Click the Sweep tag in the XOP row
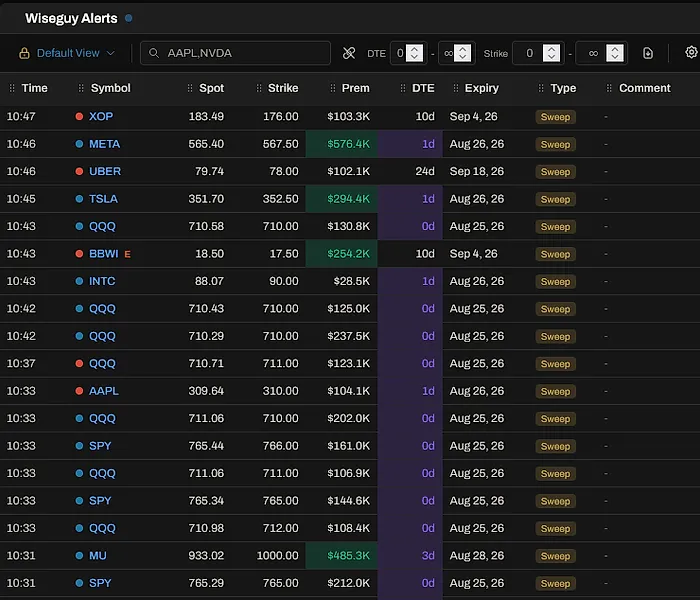The image size is (700, 600). click(555, 117)
